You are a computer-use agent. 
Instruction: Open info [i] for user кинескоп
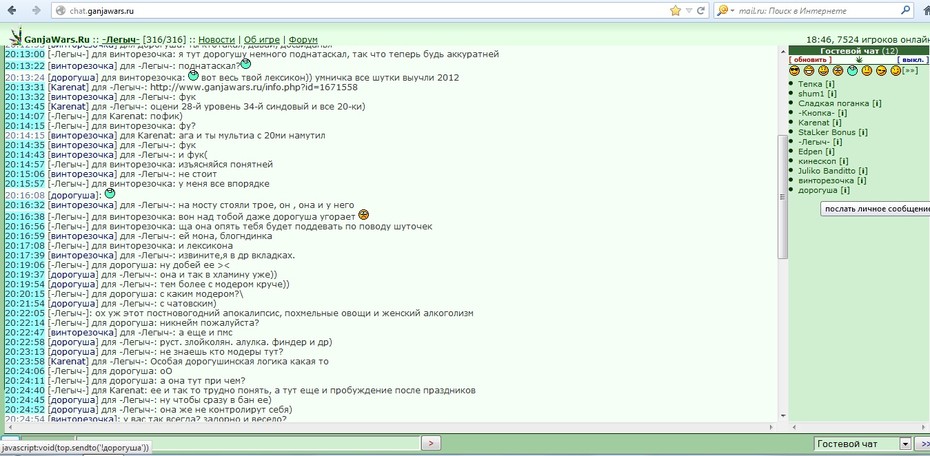[844, 161]
